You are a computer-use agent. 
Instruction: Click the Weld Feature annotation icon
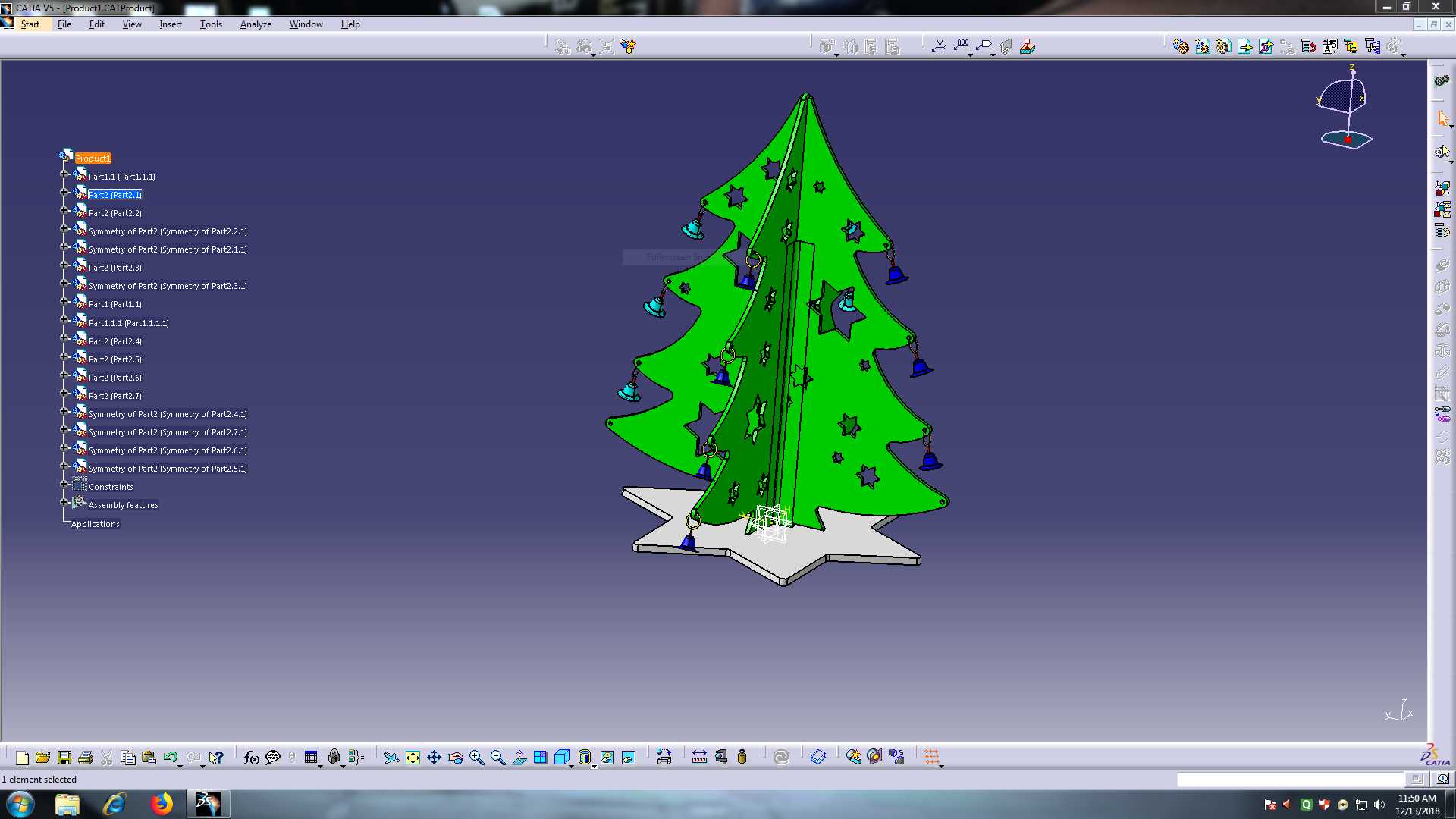939,46
